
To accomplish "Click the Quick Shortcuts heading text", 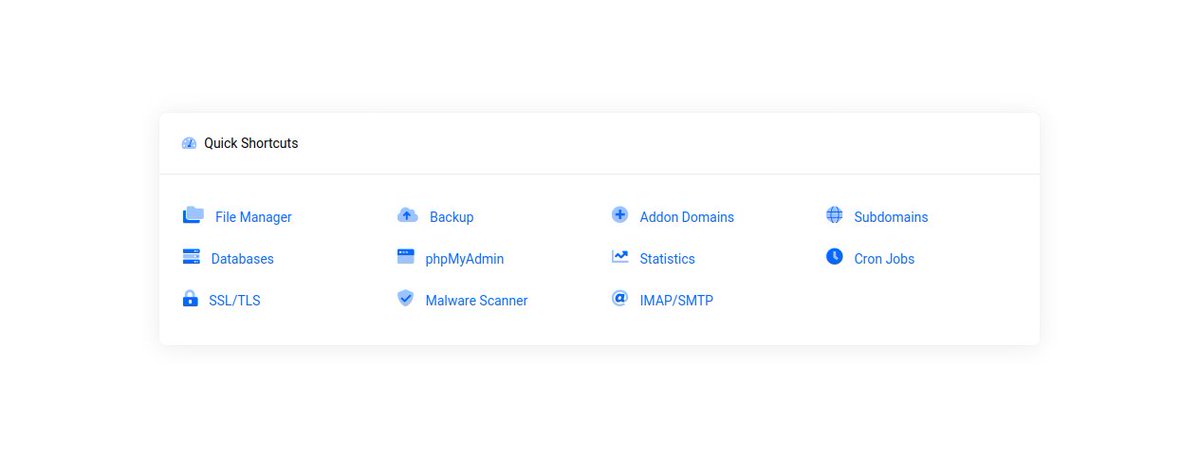I will [x=251, y=143].
